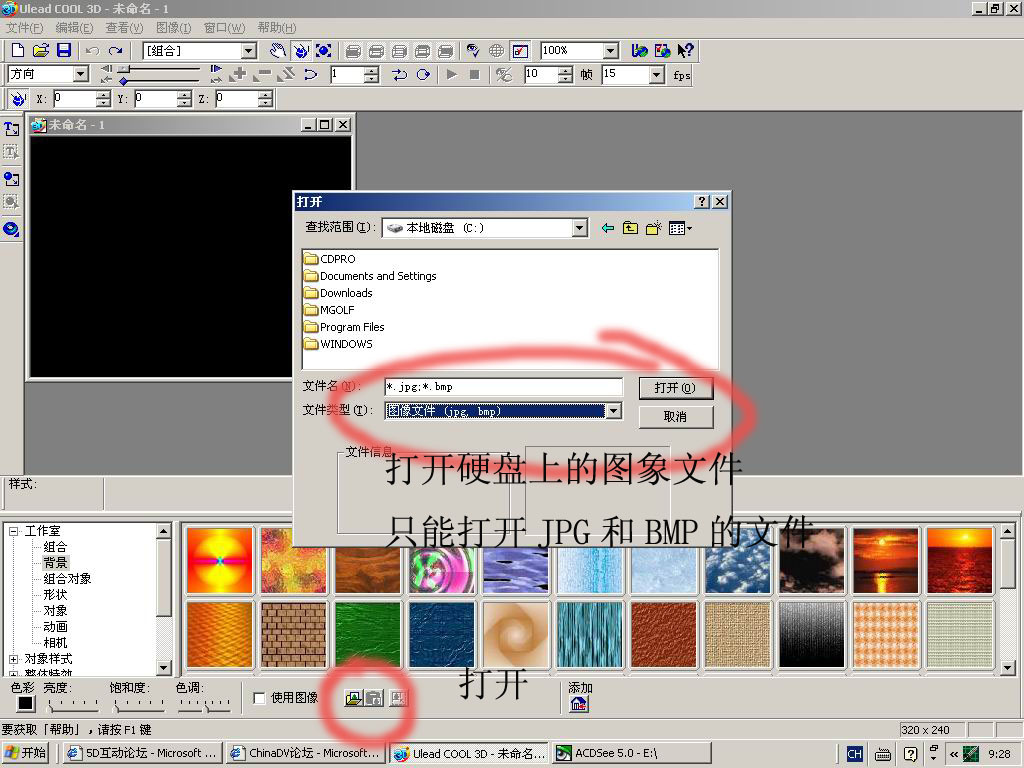The image size is (1024, 768).
Task: Go up one folder level in the dialog
Action: click(x=630, y=228)
